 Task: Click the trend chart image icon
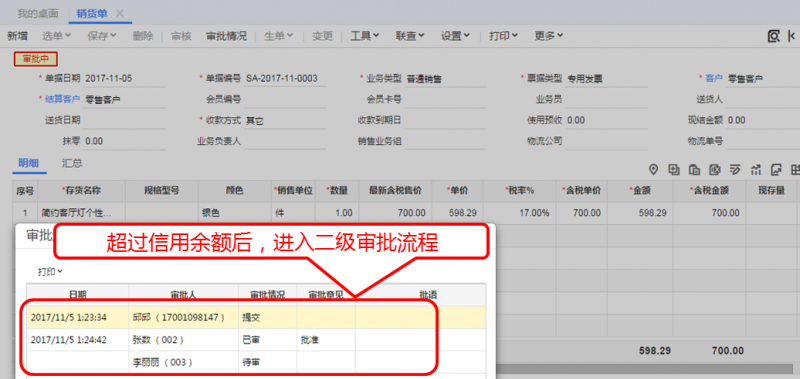[x=776, y=169]
